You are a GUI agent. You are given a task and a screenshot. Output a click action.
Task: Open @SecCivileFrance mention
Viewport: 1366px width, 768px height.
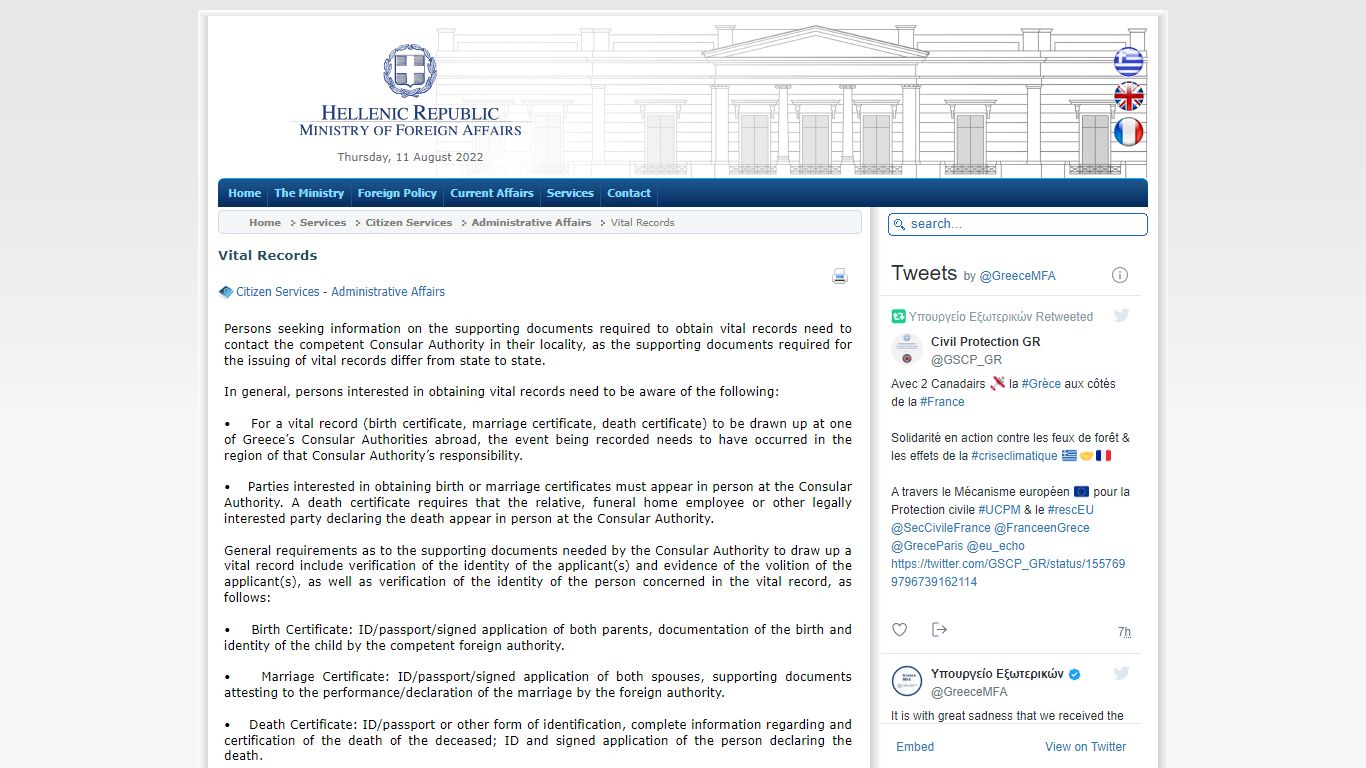(x=940, y=528)
